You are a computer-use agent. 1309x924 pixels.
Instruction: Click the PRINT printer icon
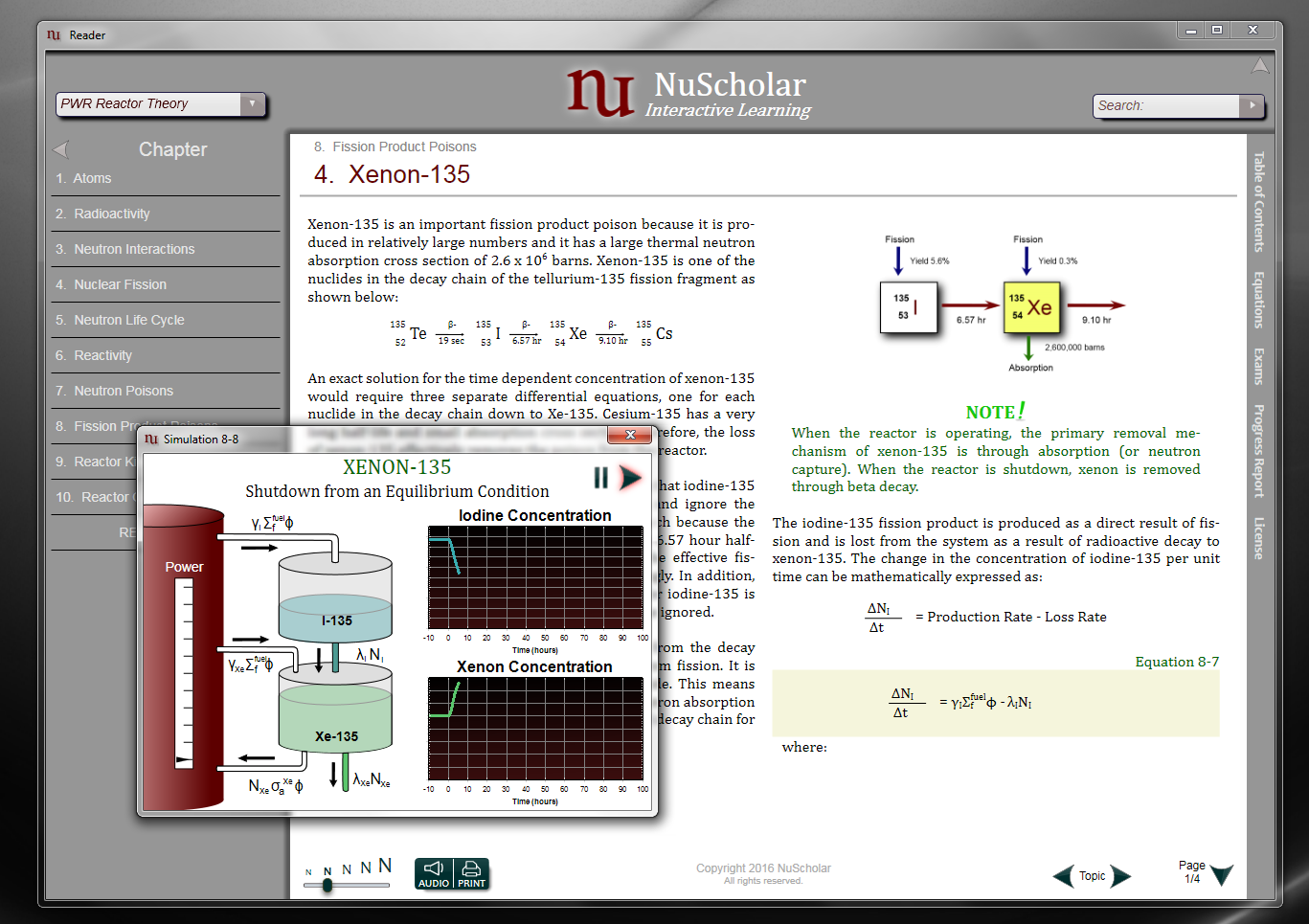click(471, 873)
